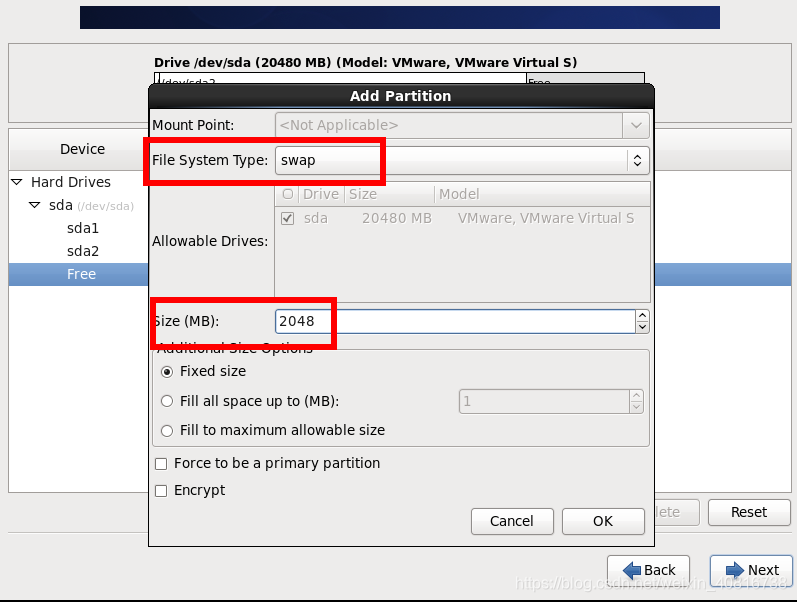
Task: Click the Size (MB) field containing 2048
Action: [x=455, y=321]
